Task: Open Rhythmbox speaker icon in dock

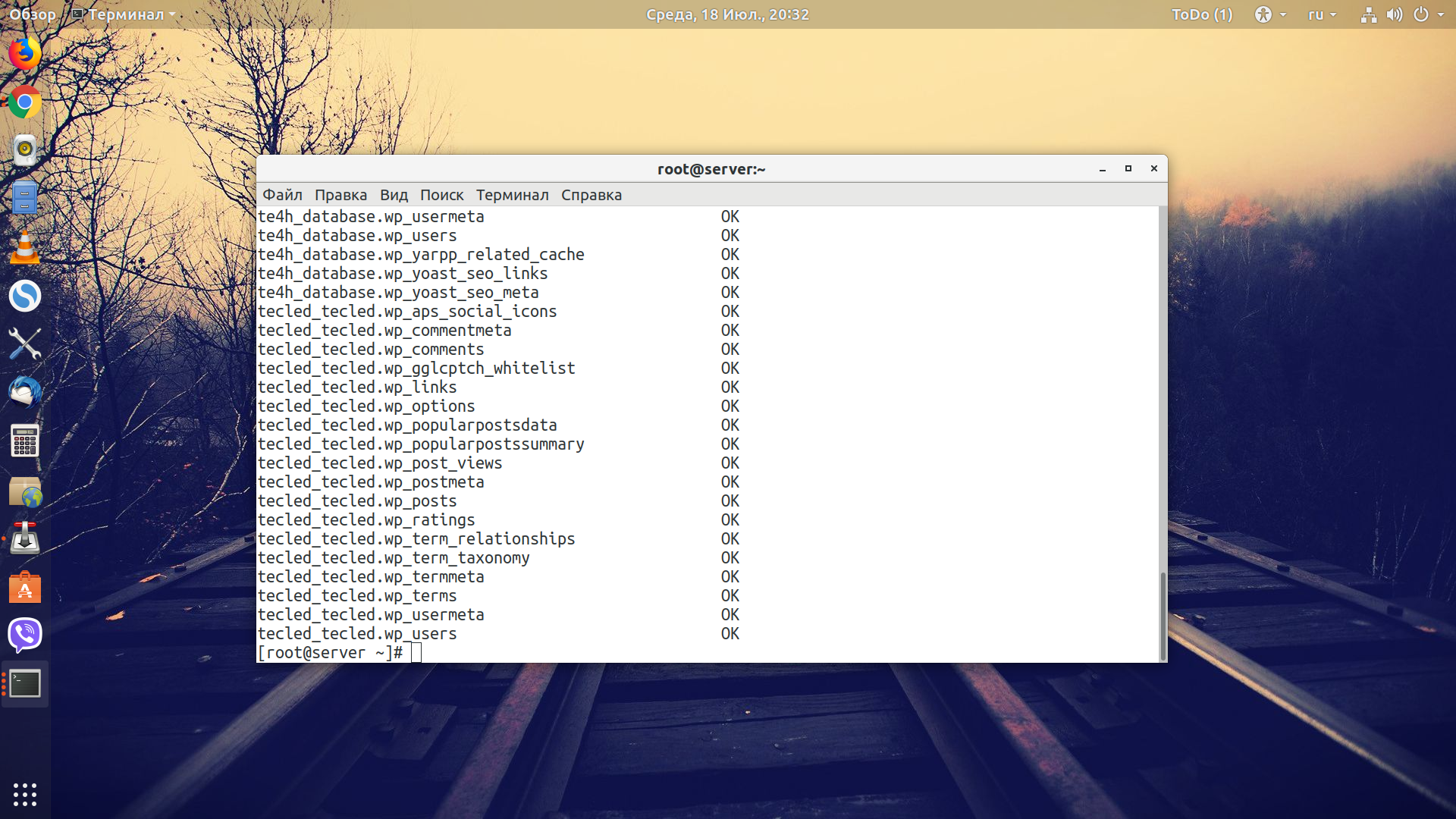Action: pos(25,150)
